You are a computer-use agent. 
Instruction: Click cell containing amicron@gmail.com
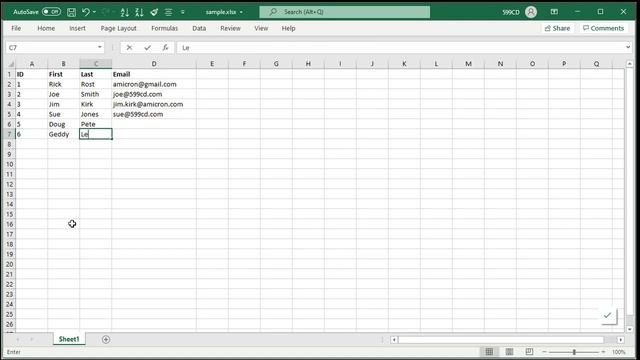[154, 84]
